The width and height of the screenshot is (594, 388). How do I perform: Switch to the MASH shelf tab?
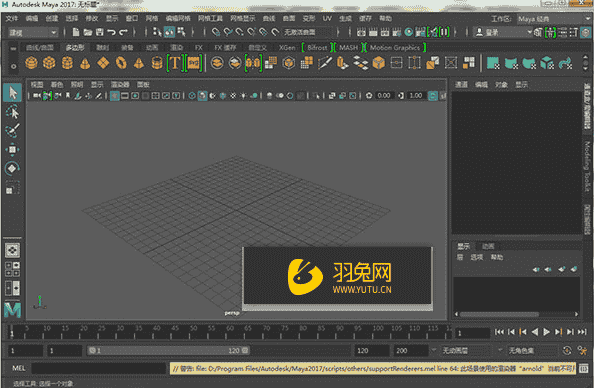point(349,48)
